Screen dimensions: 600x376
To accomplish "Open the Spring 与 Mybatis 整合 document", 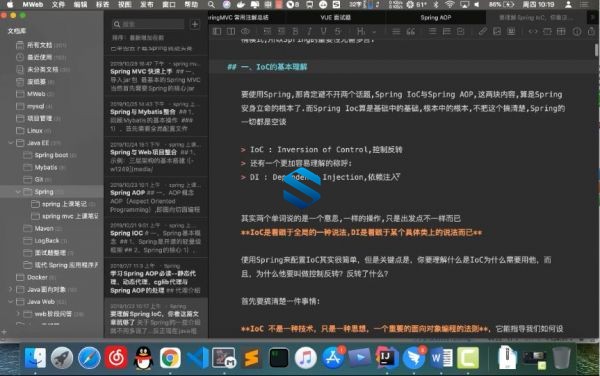I will (156, 116).
